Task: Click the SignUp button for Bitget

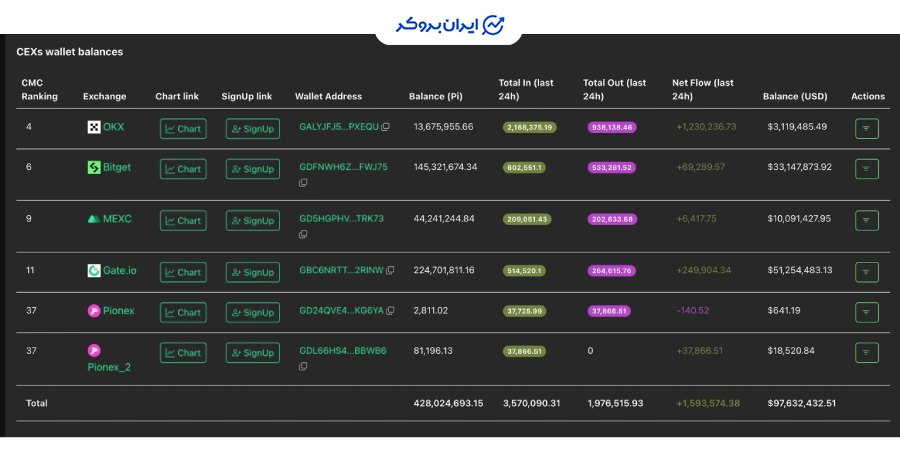Action: click(253, 169)
